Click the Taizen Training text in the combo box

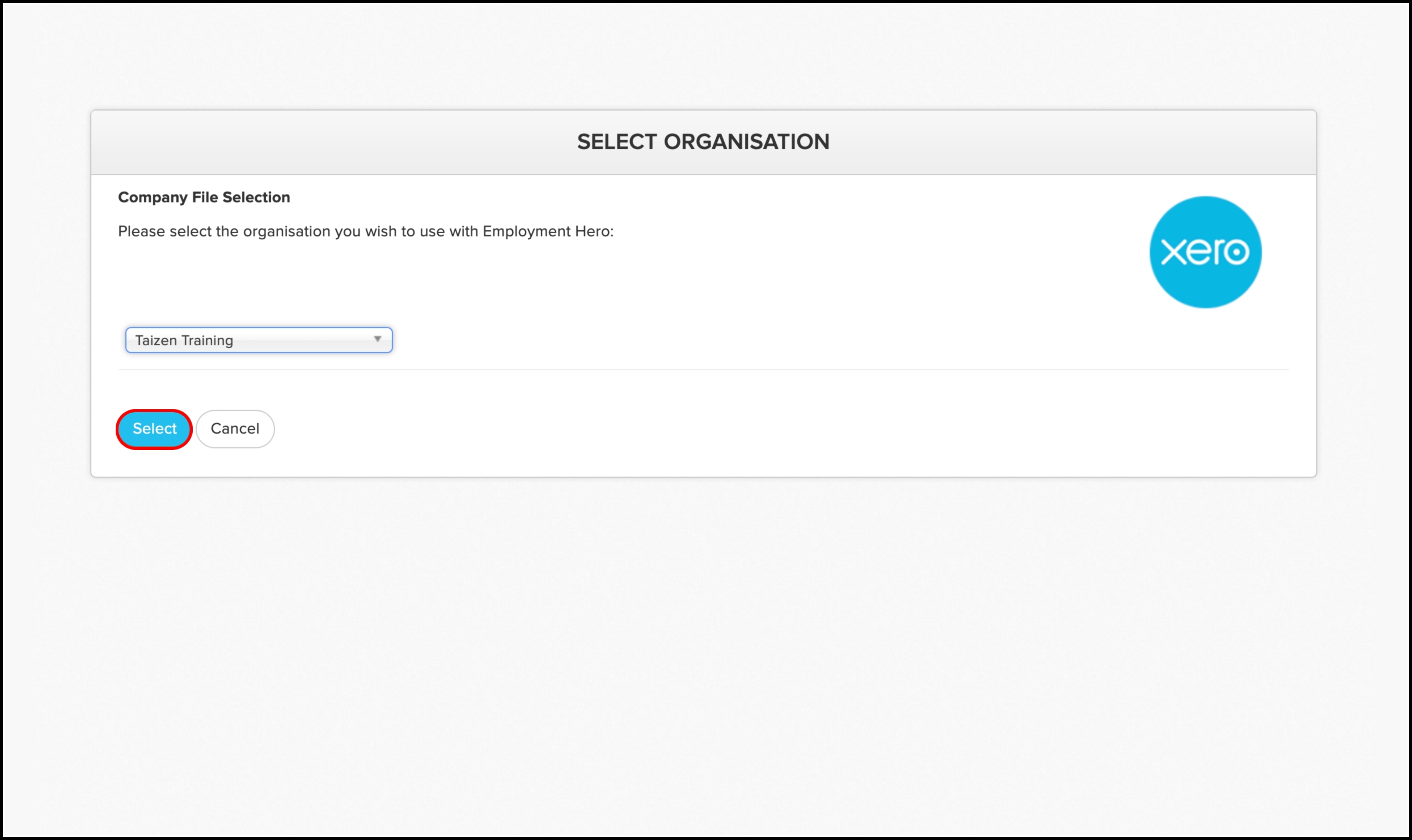(x=184, y=340)
